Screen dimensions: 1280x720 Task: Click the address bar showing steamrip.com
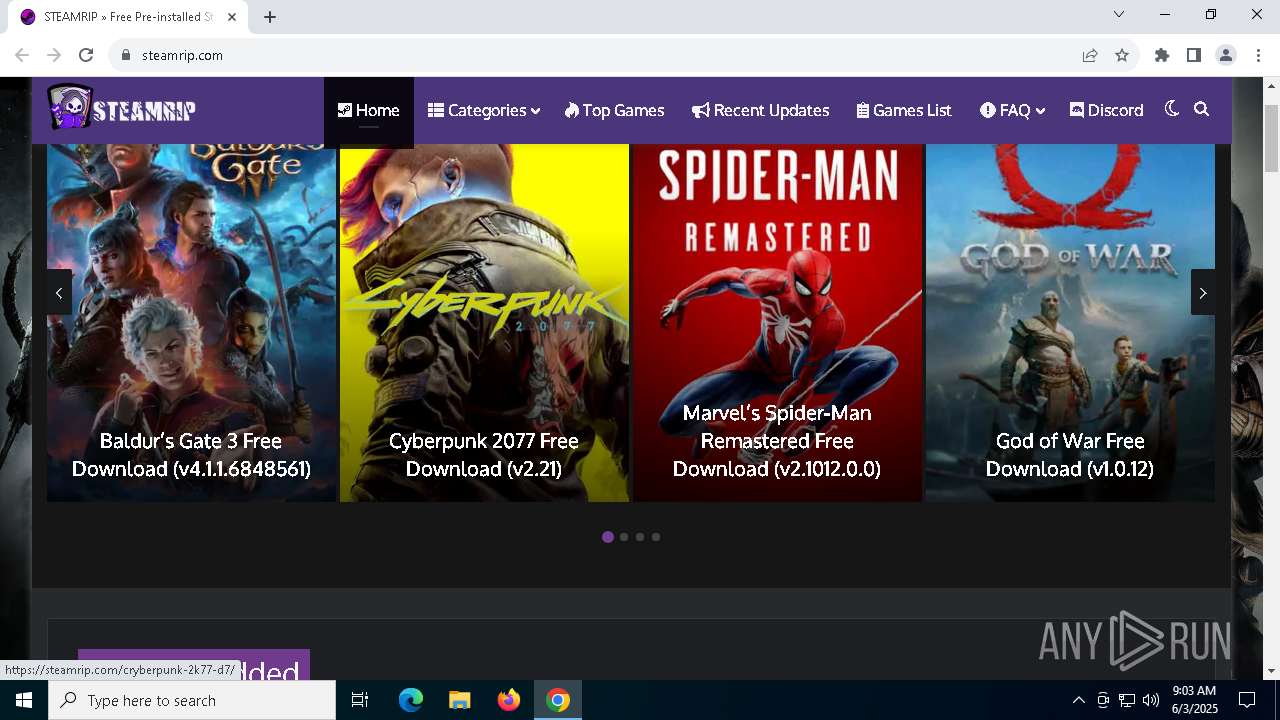(600, 55)
